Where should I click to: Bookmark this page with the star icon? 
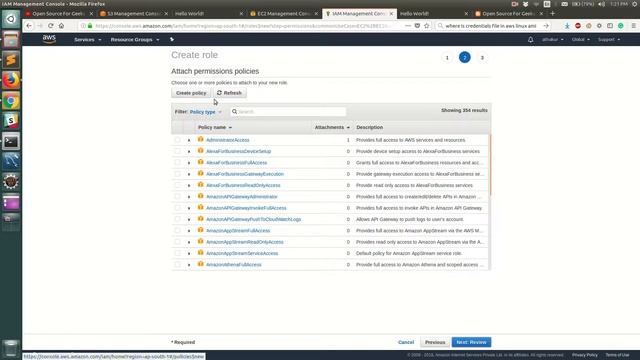(427, 26)
